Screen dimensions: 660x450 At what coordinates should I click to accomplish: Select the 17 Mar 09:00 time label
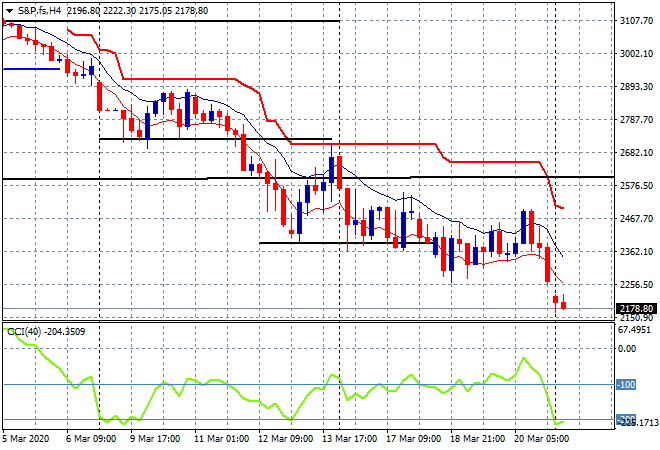[413, 439]
